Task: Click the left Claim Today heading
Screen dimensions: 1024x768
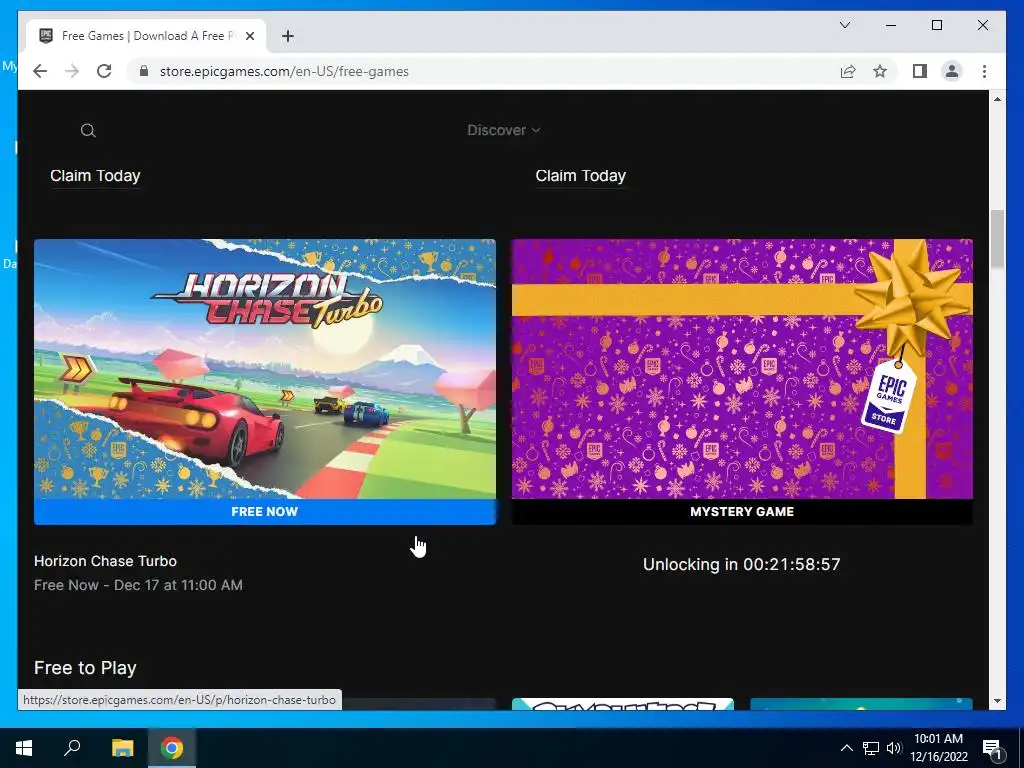Action: [95, 176]
